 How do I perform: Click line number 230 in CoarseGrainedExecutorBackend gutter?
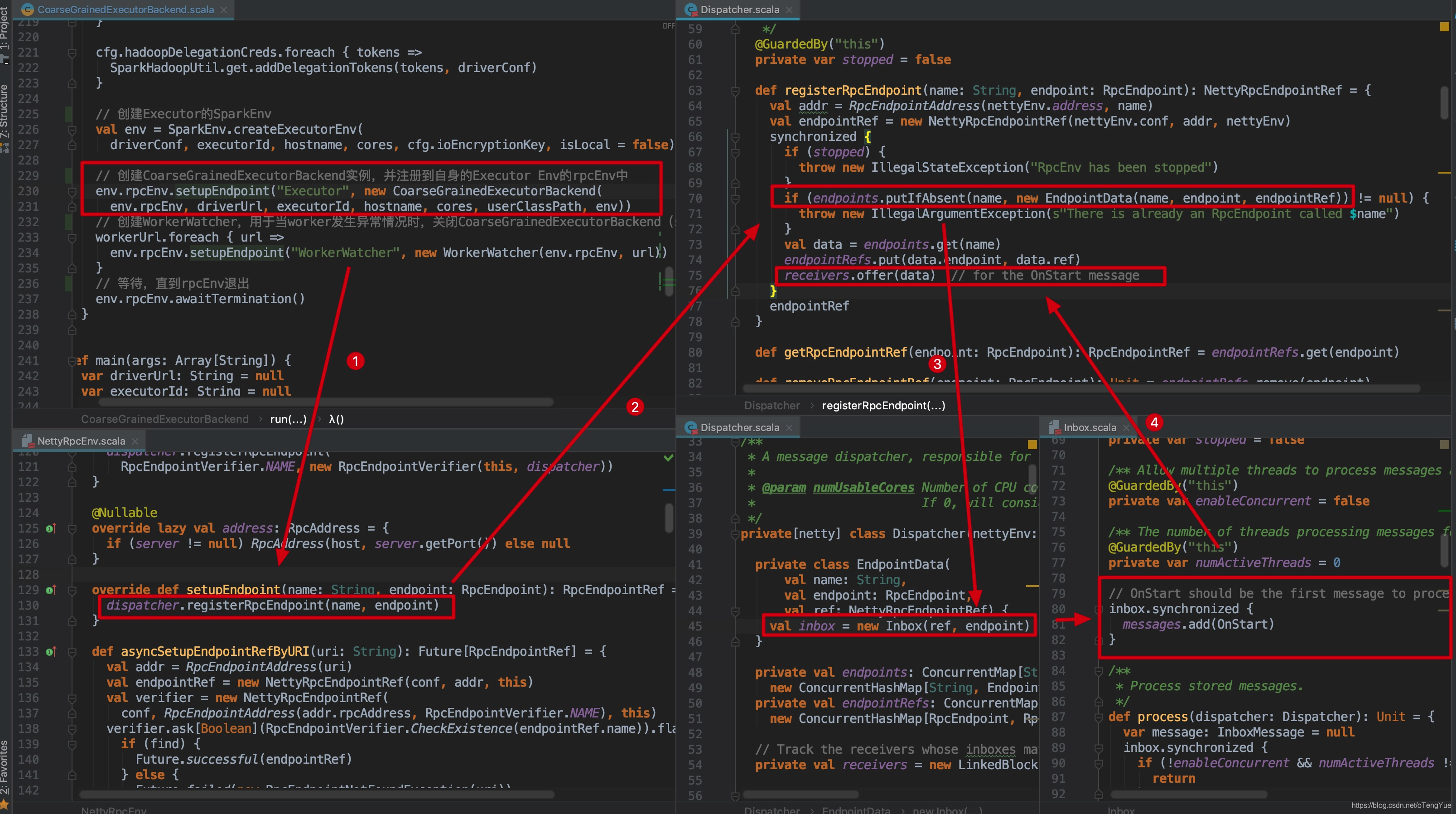click(x=28, y=191)
